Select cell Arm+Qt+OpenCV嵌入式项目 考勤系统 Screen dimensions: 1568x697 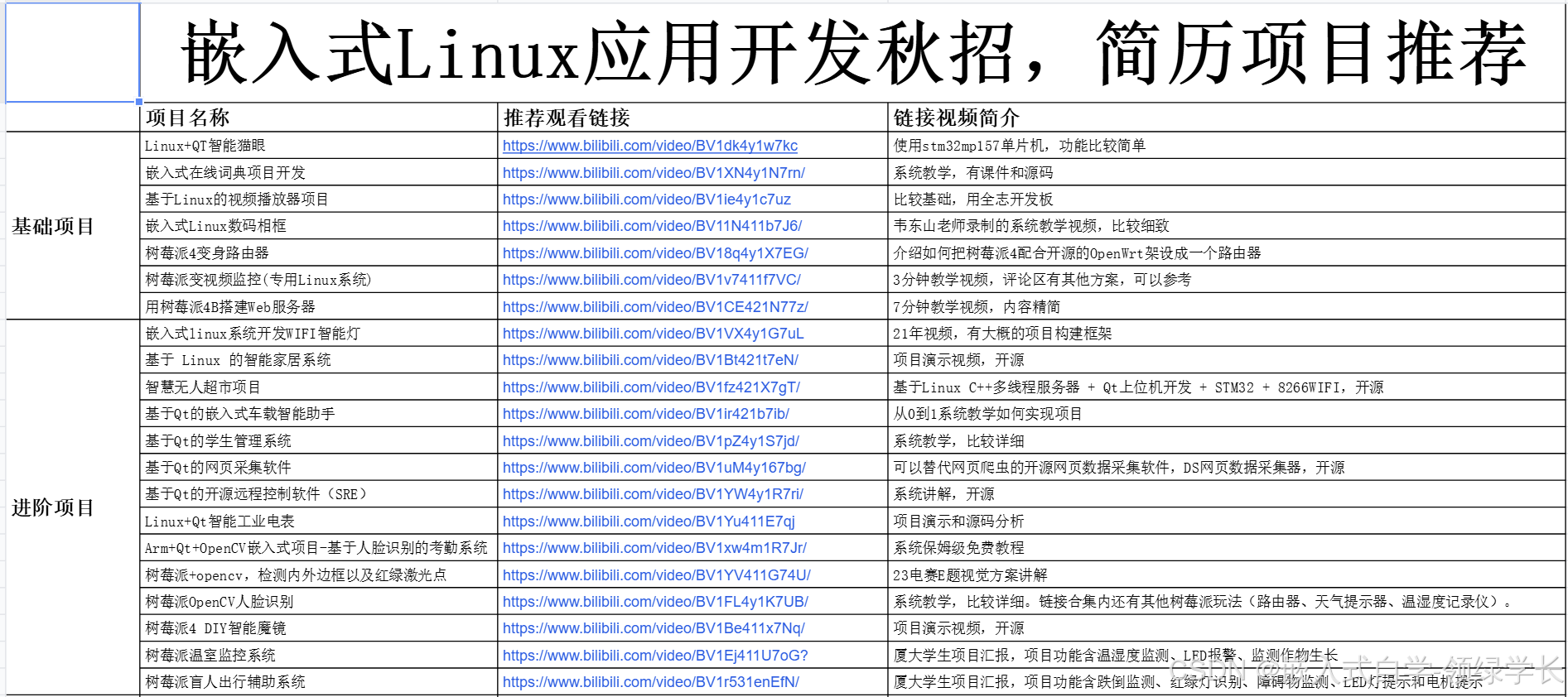(319, 548)
